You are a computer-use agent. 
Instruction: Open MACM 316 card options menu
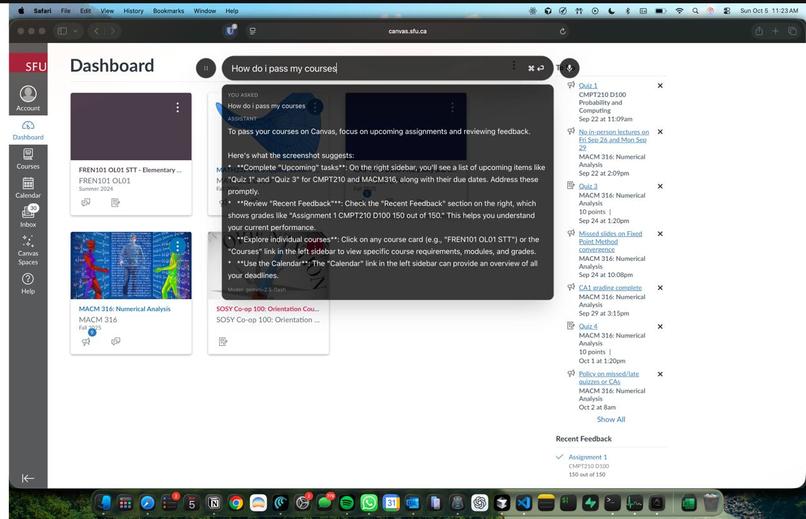[177, 246]
